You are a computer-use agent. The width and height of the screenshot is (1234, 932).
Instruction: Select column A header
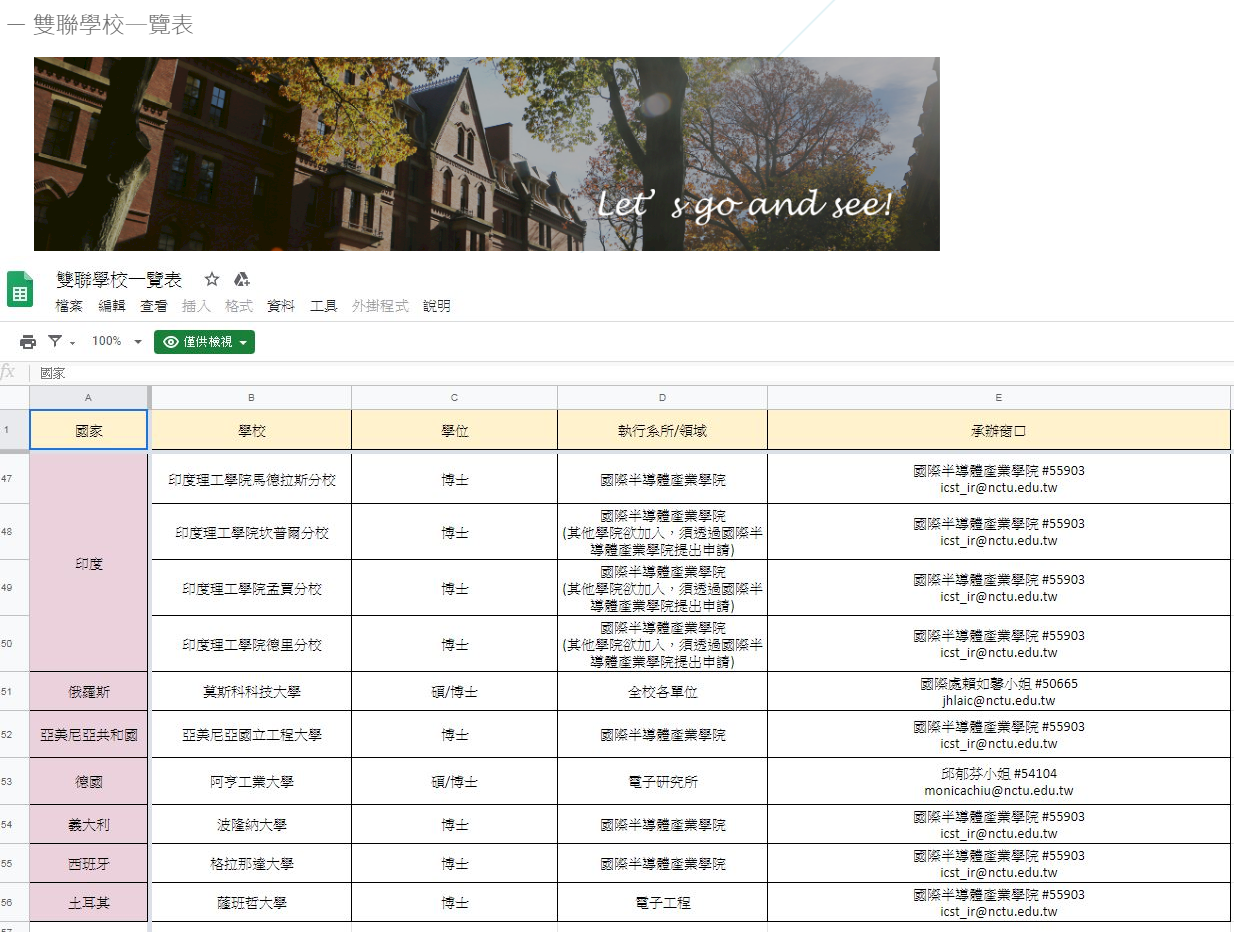point(89,398)
